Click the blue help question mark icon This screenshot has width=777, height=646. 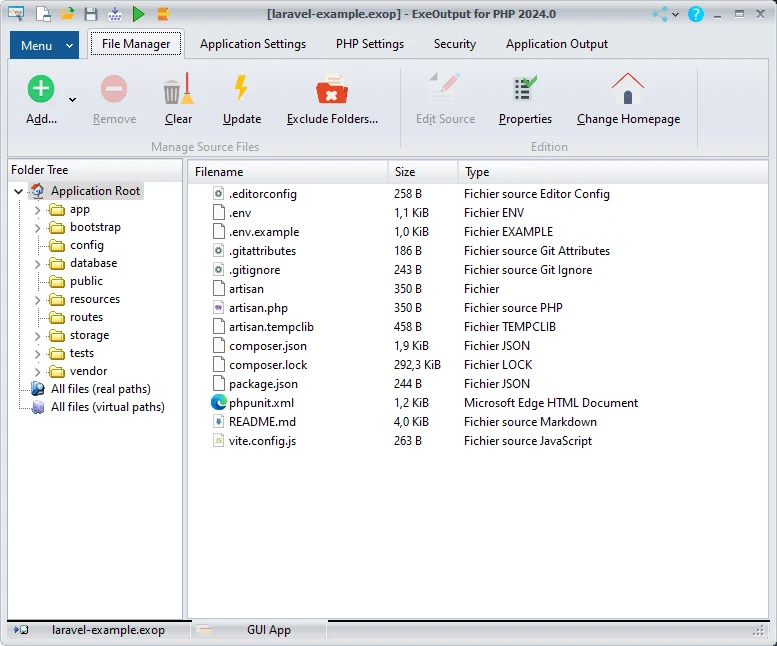pyautogui.click(x=696, y=14)
